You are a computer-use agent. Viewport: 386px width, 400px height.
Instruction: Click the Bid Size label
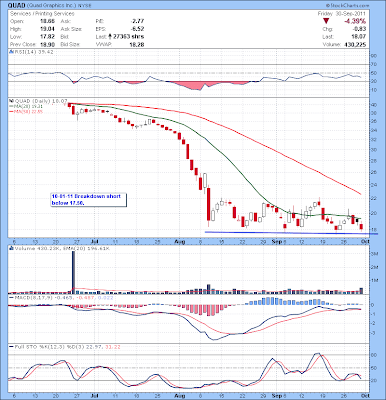pos(70,44)
